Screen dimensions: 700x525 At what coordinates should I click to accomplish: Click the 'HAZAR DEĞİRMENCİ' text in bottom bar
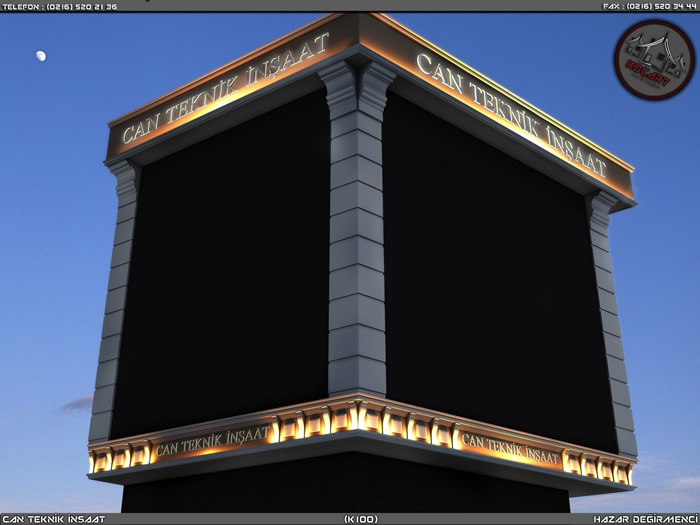coord(646,519)
